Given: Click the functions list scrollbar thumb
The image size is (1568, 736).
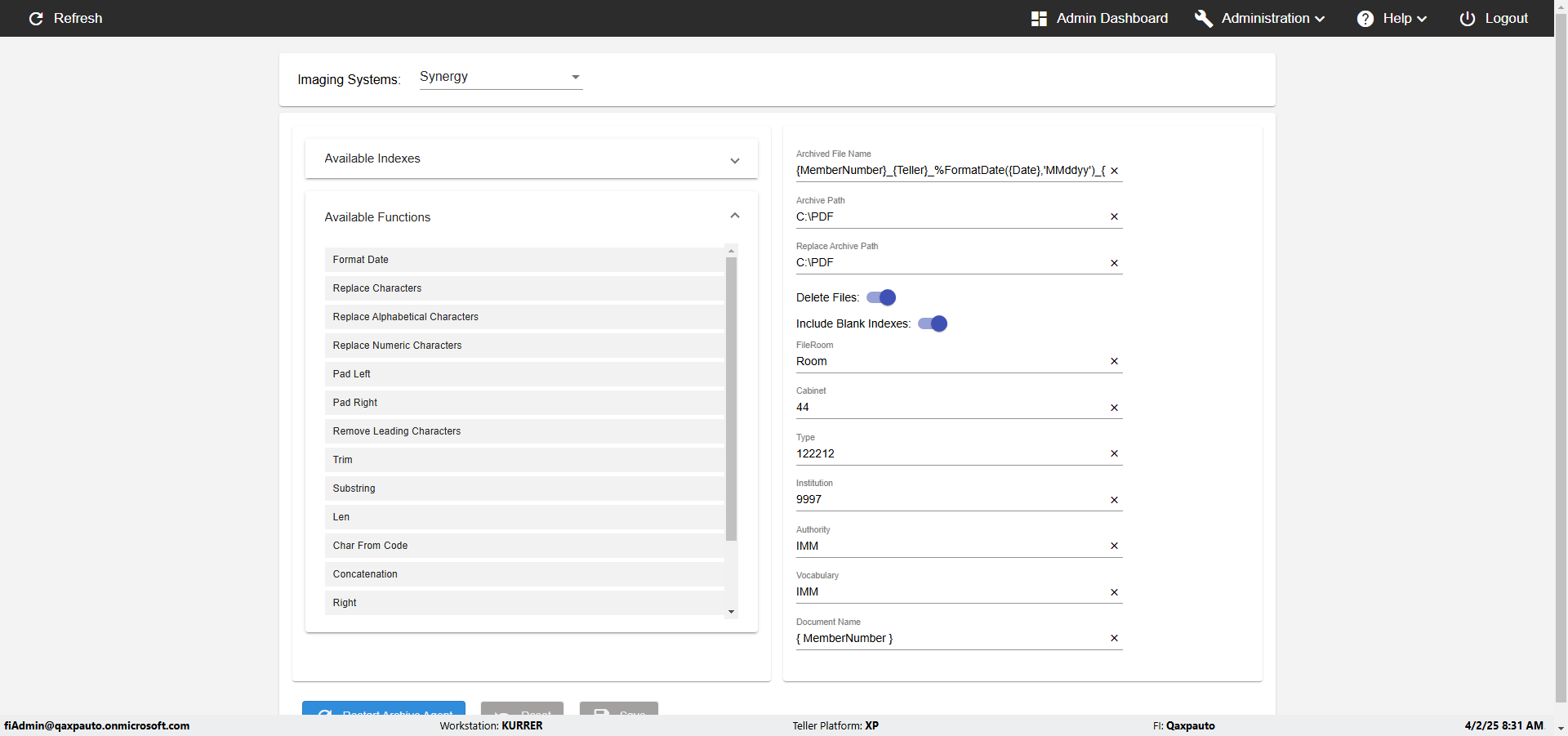Looking at the screenshot, I should 731,399.
